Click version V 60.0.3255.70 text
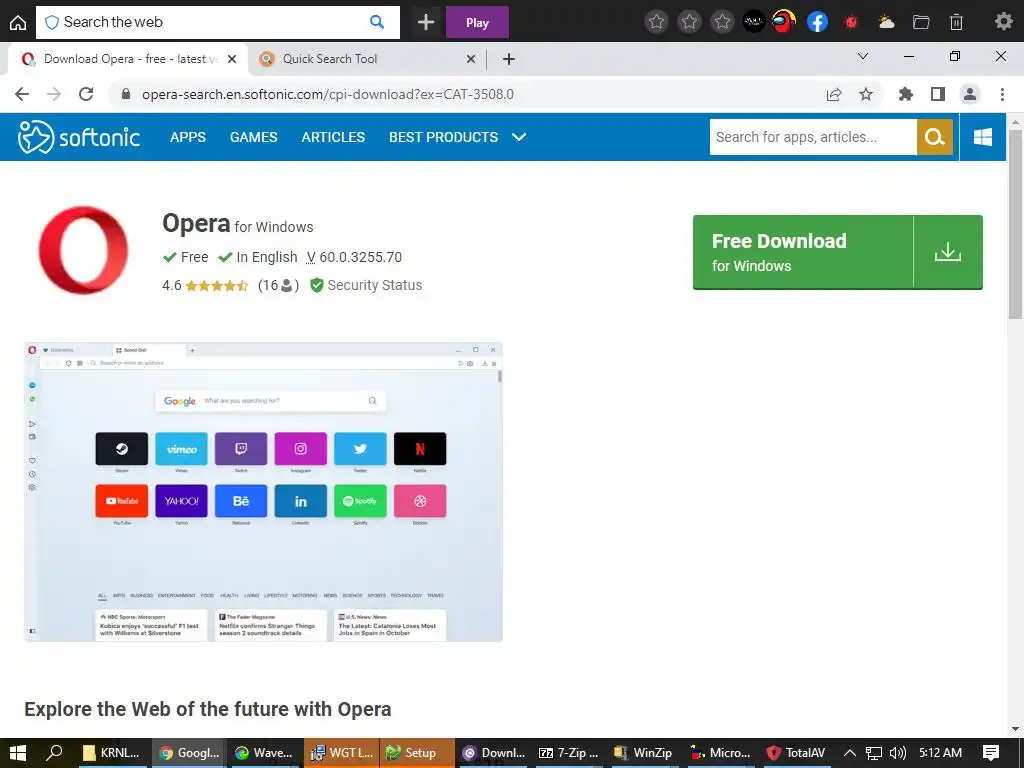1024x768 pixels. [354, 257]
